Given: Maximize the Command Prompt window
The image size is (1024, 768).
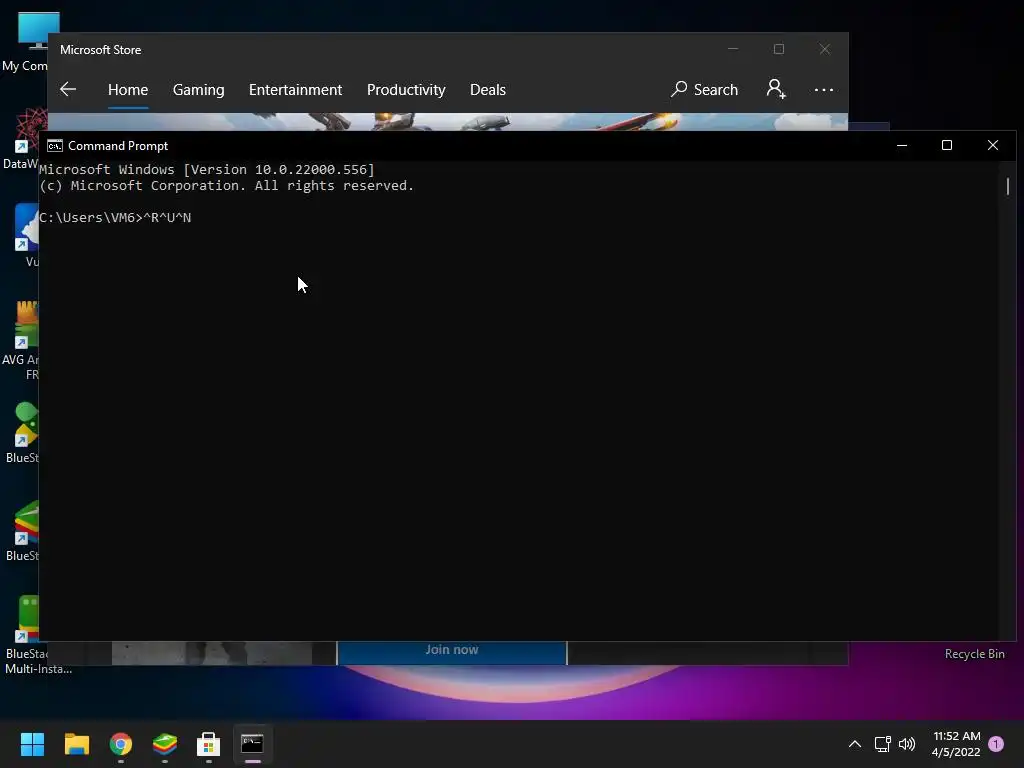Looking at the screenshot, I should [x=947, y=146].
